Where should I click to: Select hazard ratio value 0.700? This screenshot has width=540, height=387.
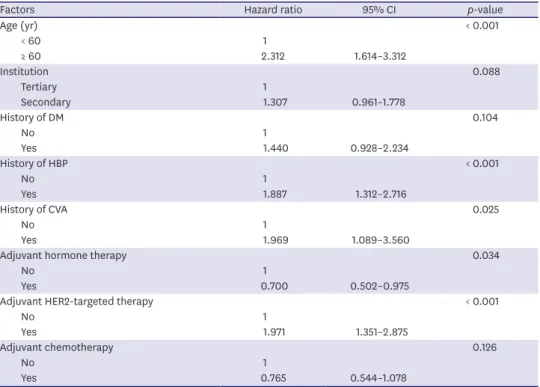click(274, 286)
